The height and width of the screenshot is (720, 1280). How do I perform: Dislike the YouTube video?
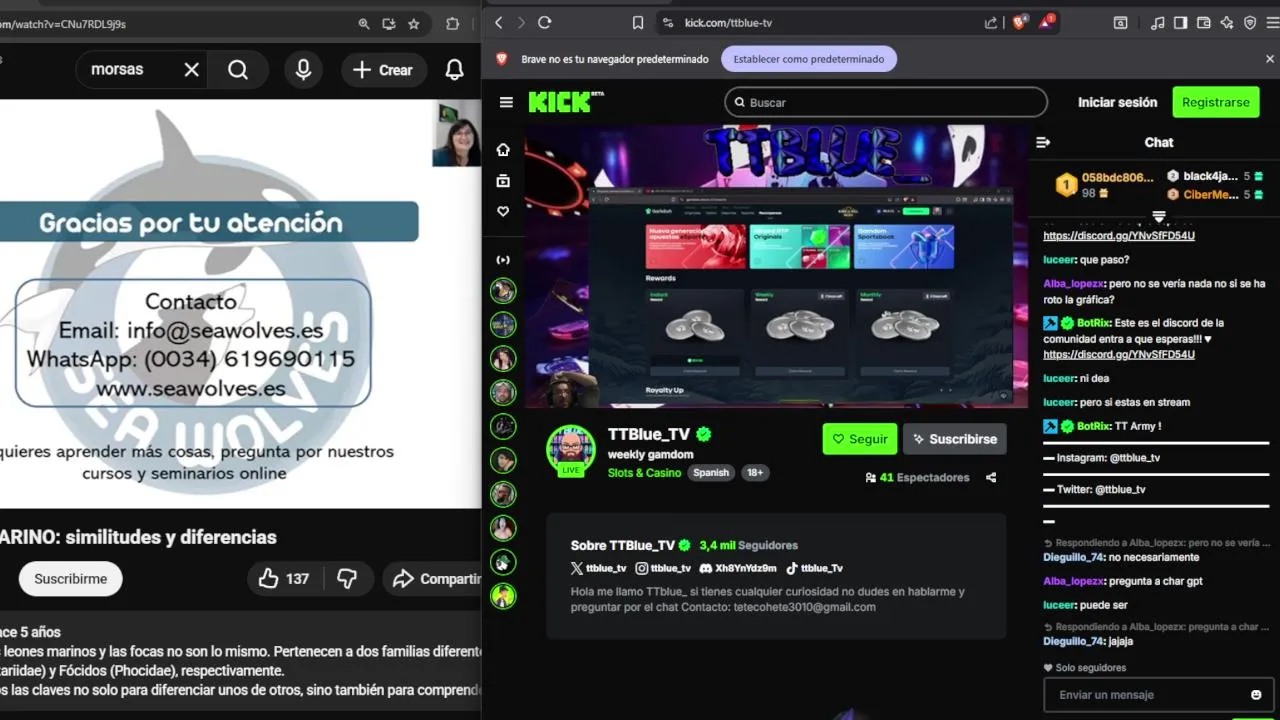tap(347, 578)
